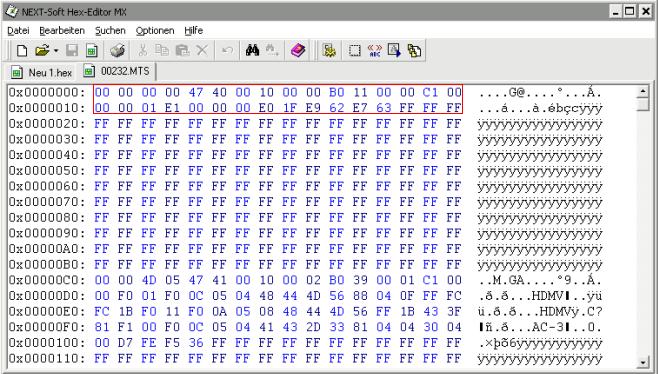The width and height of the screenshot is (658, 374).
Task: Open the Datei menu
Action: click(18, 31)
